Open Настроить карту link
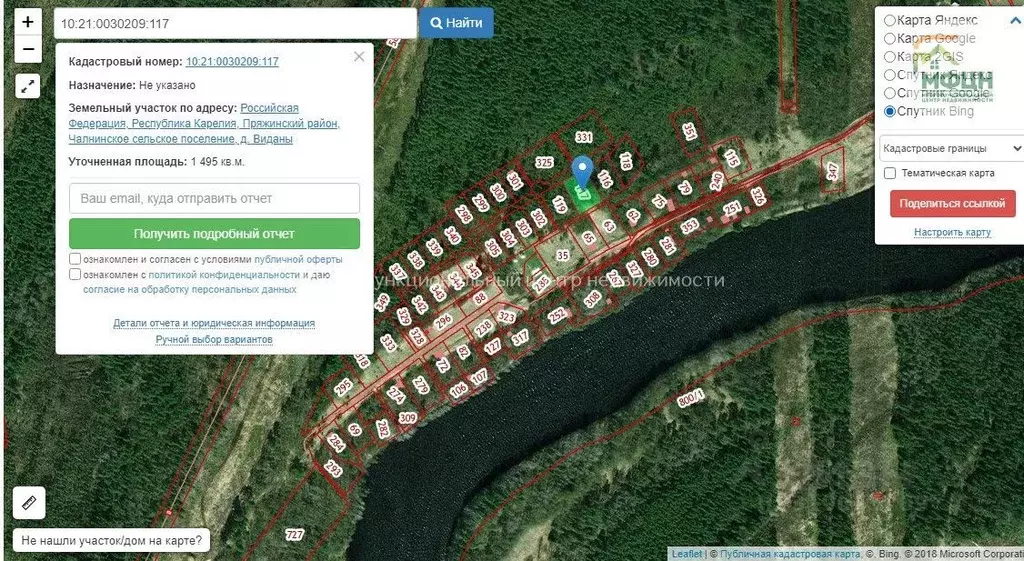The width and height of the screenshot is (1024, 561). coord(952,232)
